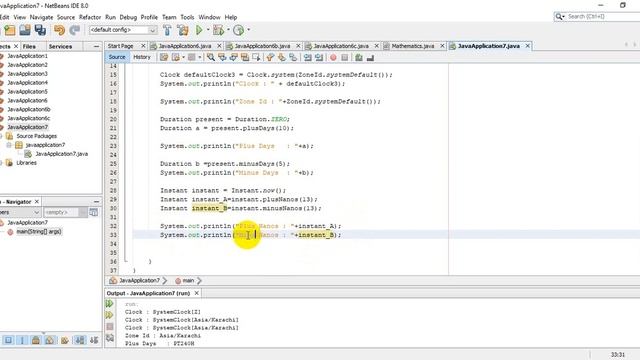Viewport: 640px width, 360px height.
Task: Expand breadcrumb arrow after main
Action: pyautogui.click(x=199, y=280)
